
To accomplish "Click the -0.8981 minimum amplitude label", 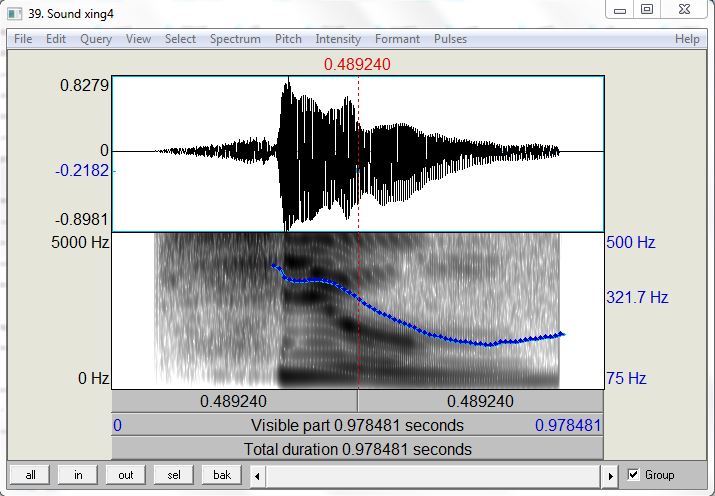I will tap(82, 219).
